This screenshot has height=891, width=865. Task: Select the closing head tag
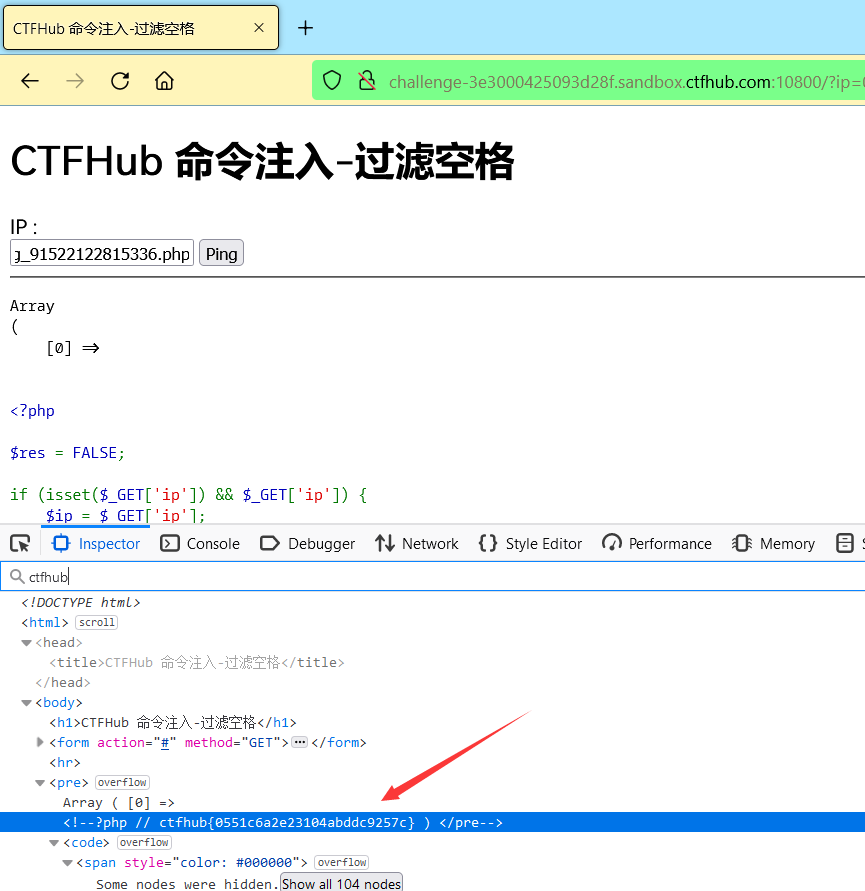coord(63,682)
